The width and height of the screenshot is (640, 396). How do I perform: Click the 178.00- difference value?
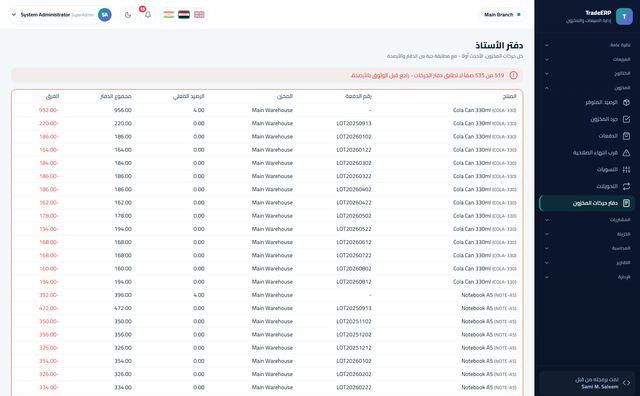(49, 216)
